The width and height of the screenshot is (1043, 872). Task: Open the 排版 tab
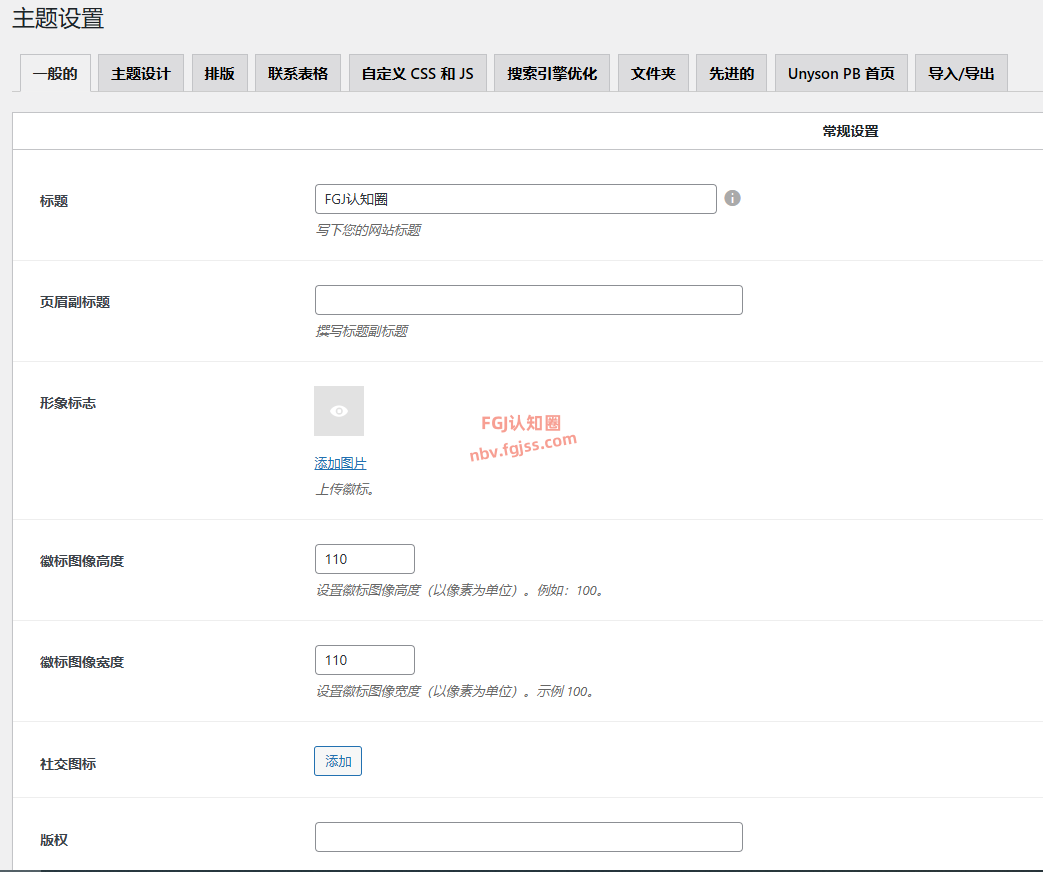pyautogui.click(x=220, y=74)
